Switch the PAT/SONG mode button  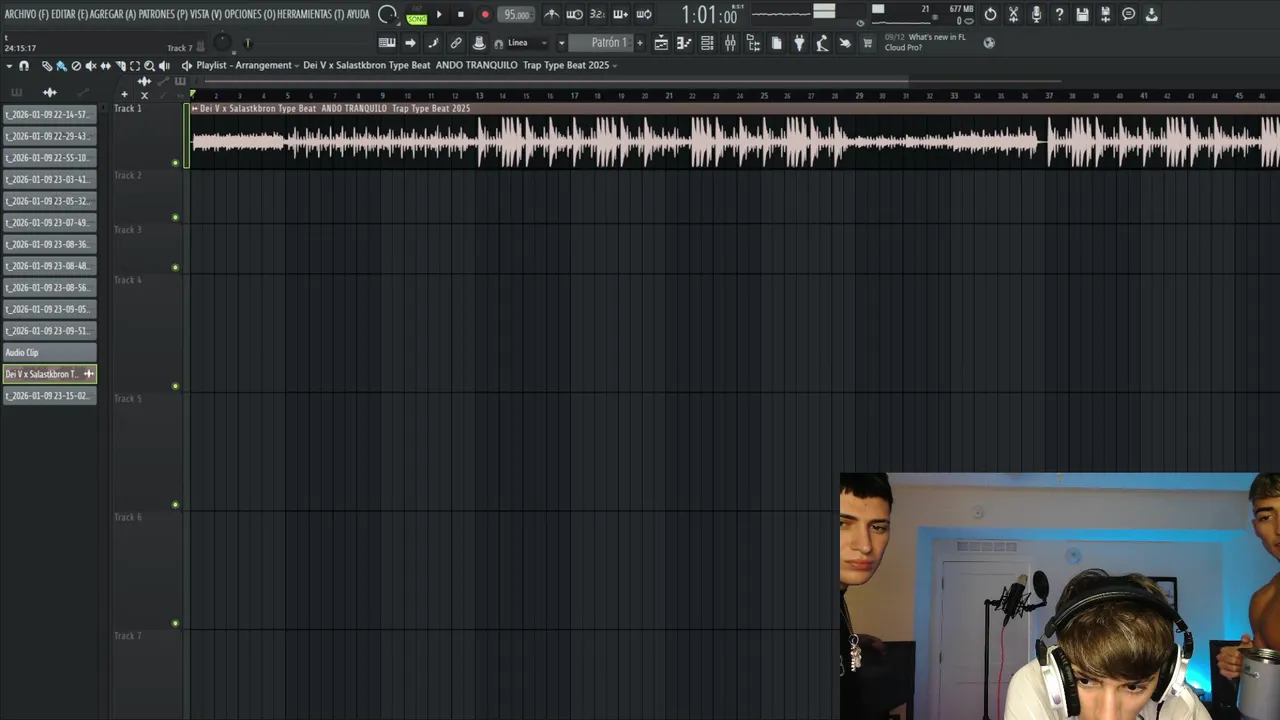point(417,15)
